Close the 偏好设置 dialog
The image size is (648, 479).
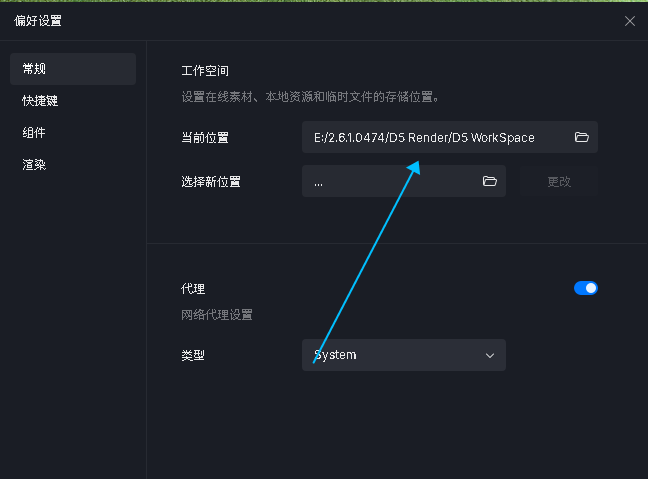630,21
